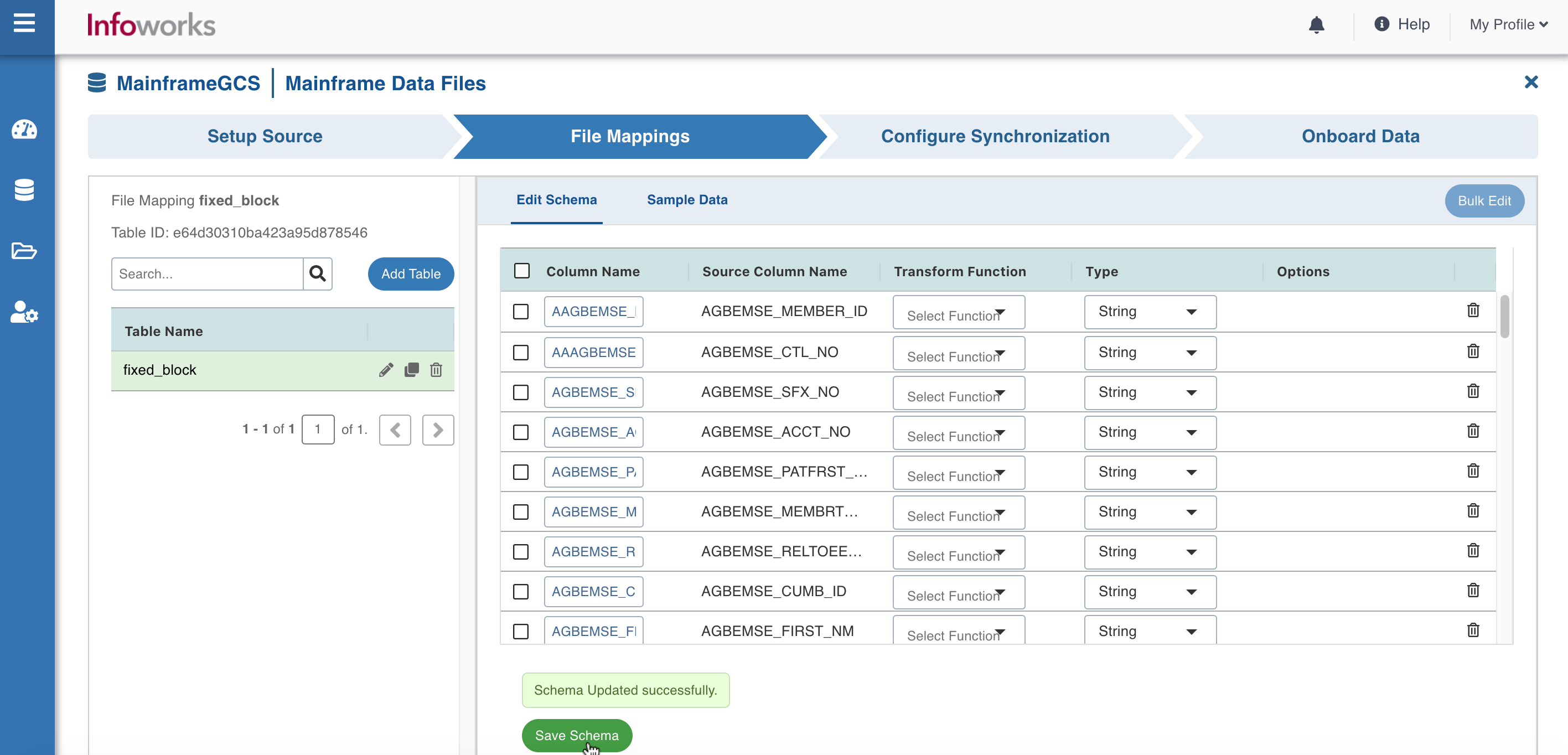
Task: Click the open folder sidebar icon
Action: pyautogui.click(x=24, y=251)
